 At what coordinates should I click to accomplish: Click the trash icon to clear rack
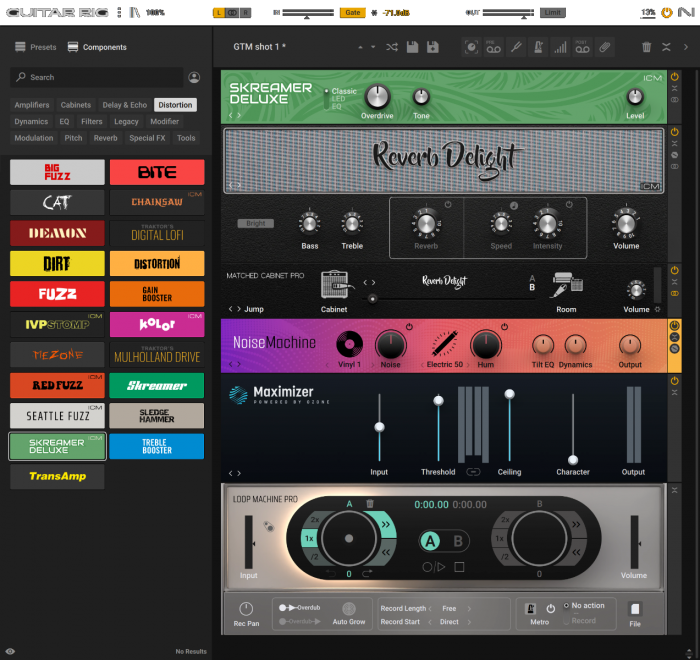coord(646,47)
